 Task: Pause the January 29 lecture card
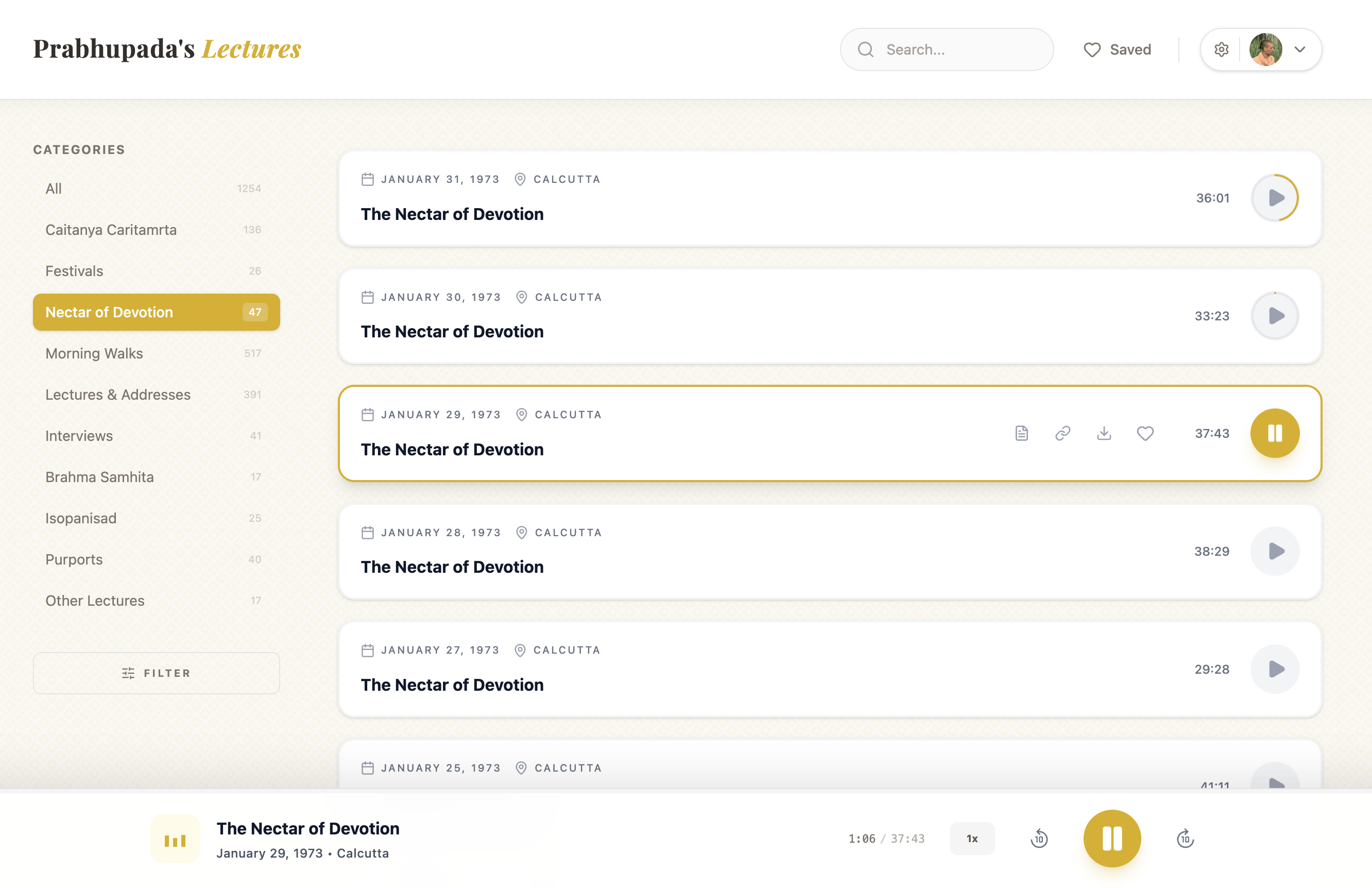1275,433
